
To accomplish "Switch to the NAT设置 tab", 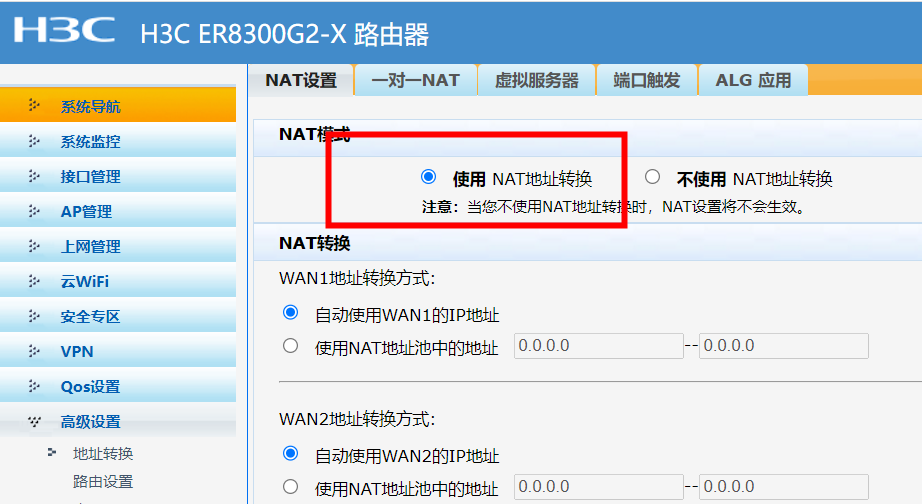I will [x=301, y=80].
